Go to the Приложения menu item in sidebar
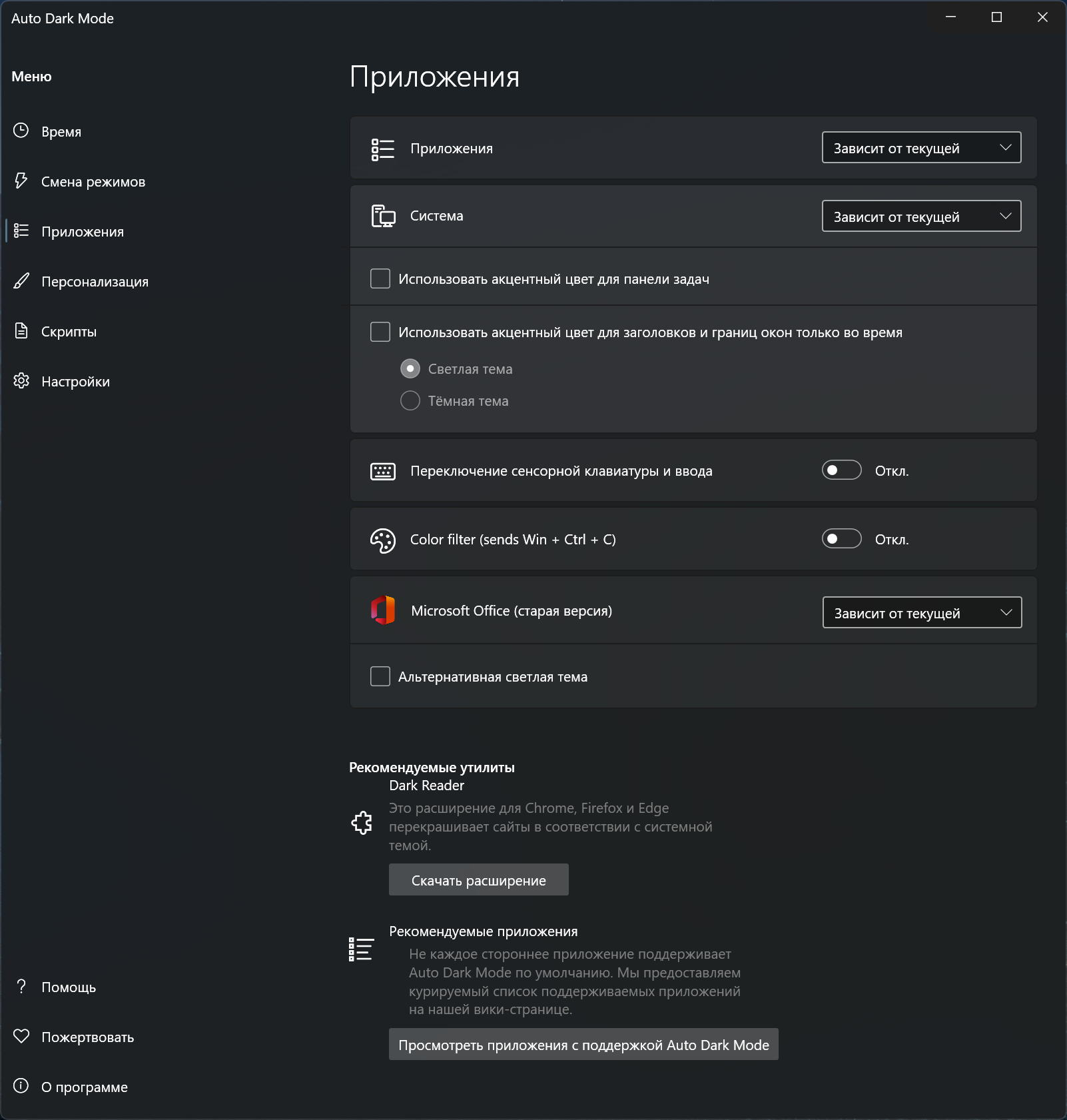Image resolution: width=1067 pixels, height=1120 pixels. tap(83, 232)
